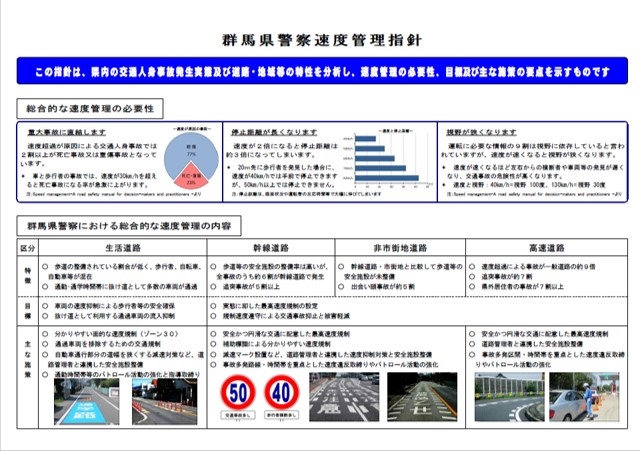640x451 pixels.
Task: Click the row label 目標
Action: pyautogui.click(x=28, y=311)
